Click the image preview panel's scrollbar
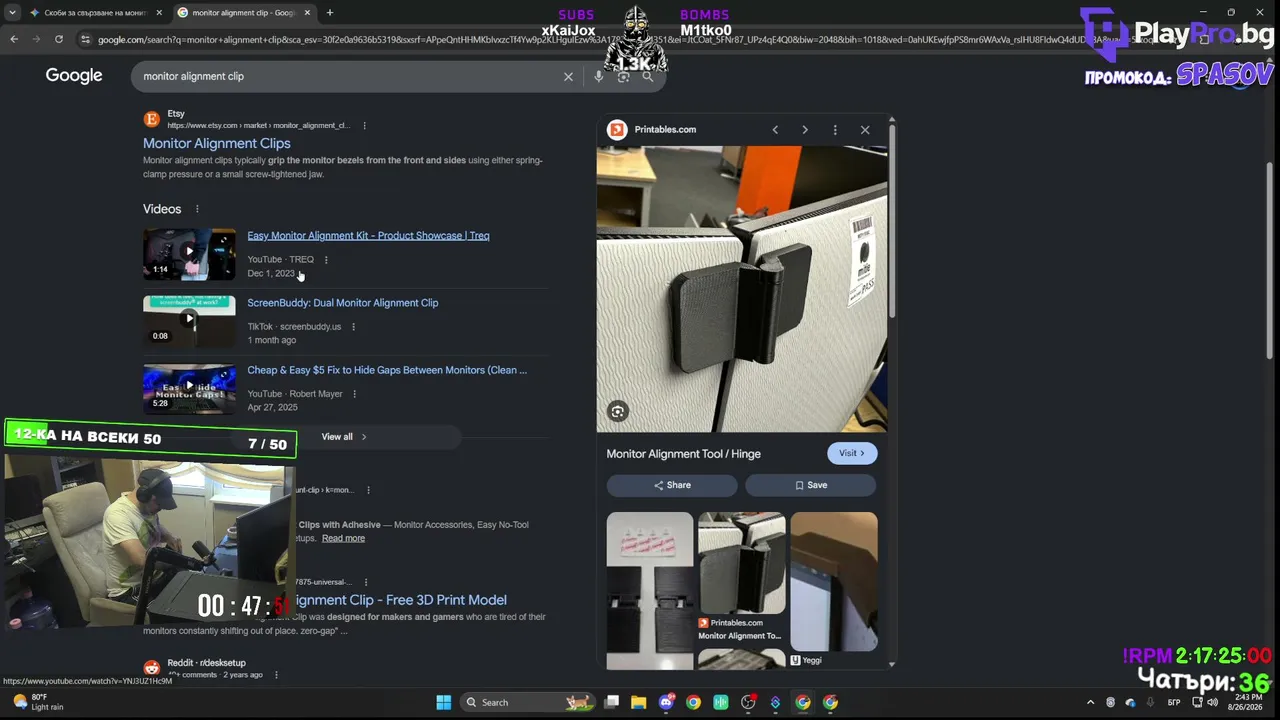 pyautogui.click(x=891, y=220)
